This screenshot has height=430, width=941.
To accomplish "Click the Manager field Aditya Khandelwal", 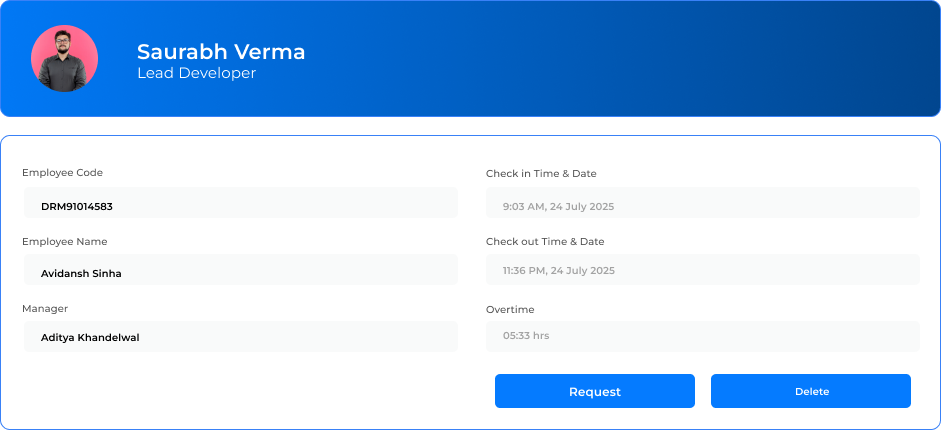I will coord(240,337).
